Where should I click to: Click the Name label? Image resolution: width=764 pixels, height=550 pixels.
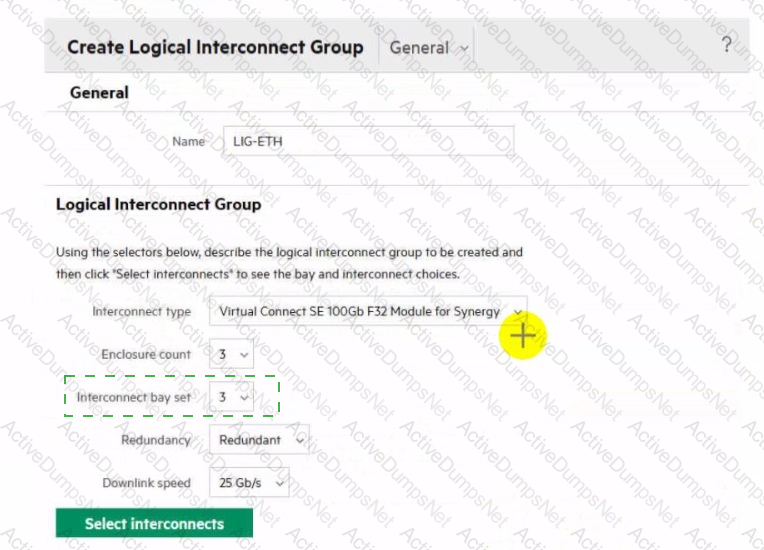[x=188, y=142]
